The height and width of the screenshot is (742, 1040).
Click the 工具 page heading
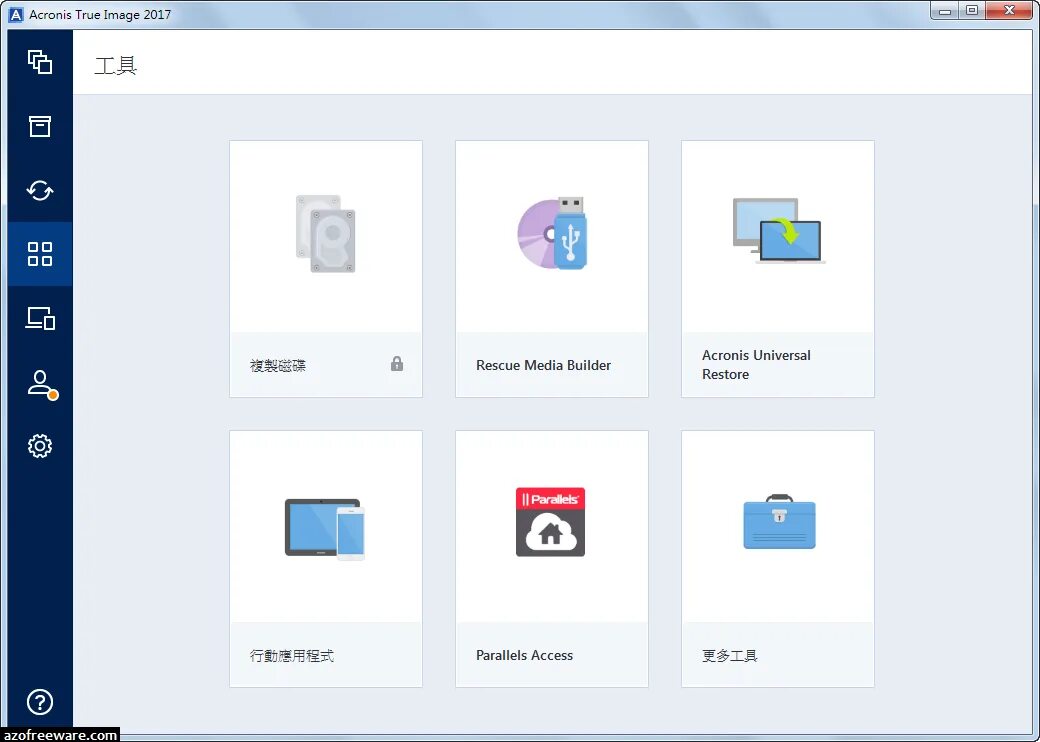115,66
